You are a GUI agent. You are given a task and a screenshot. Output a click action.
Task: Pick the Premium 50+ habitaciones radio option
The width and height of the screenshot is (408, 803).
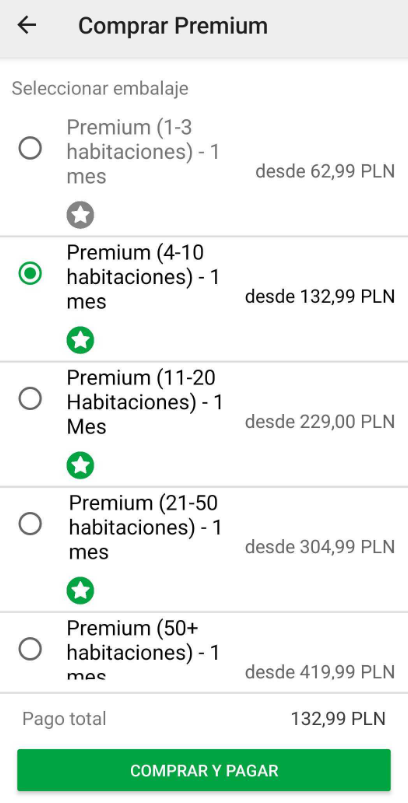30,649
